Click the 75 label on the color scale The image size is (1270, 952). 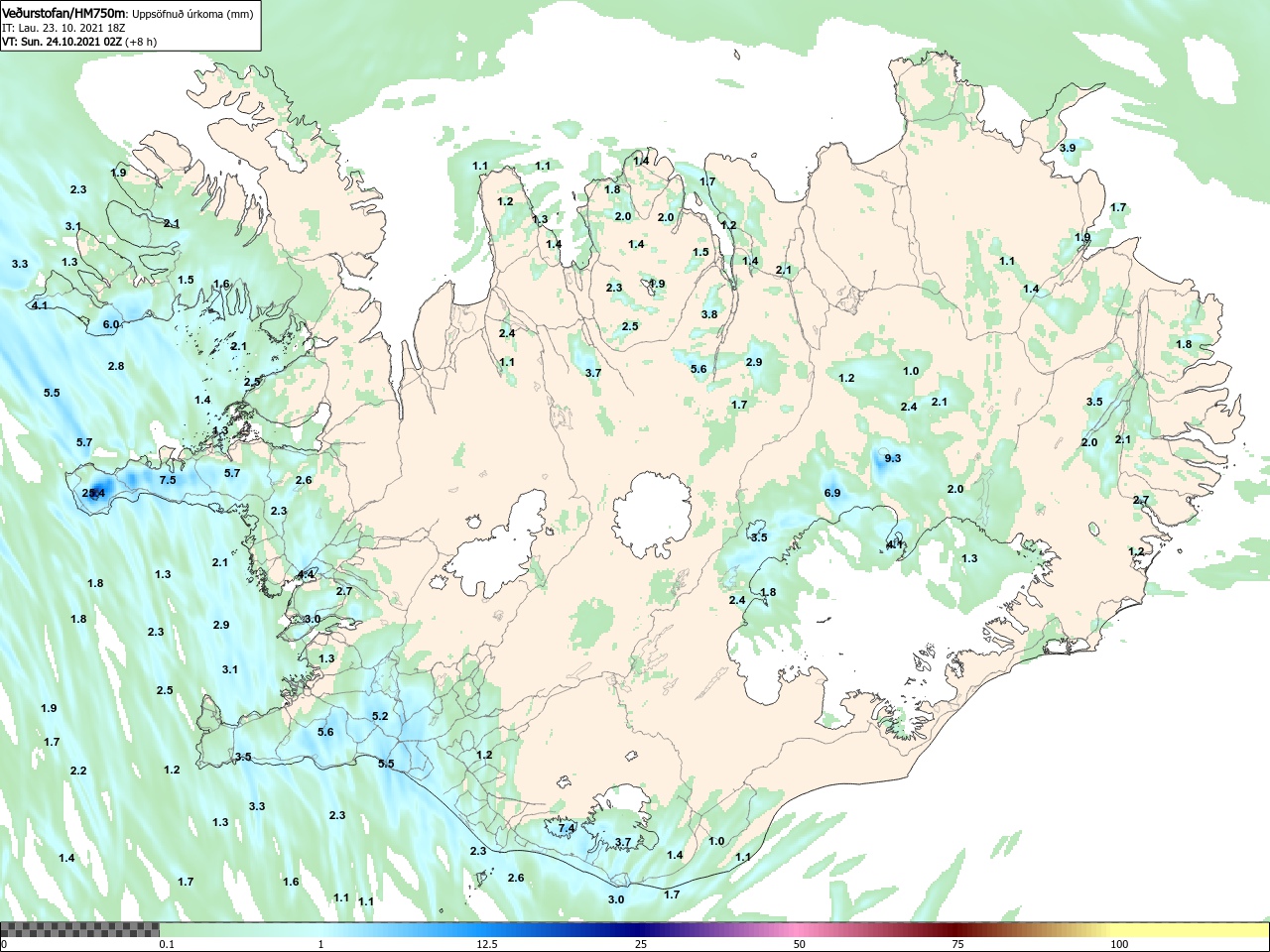point(957,944)
